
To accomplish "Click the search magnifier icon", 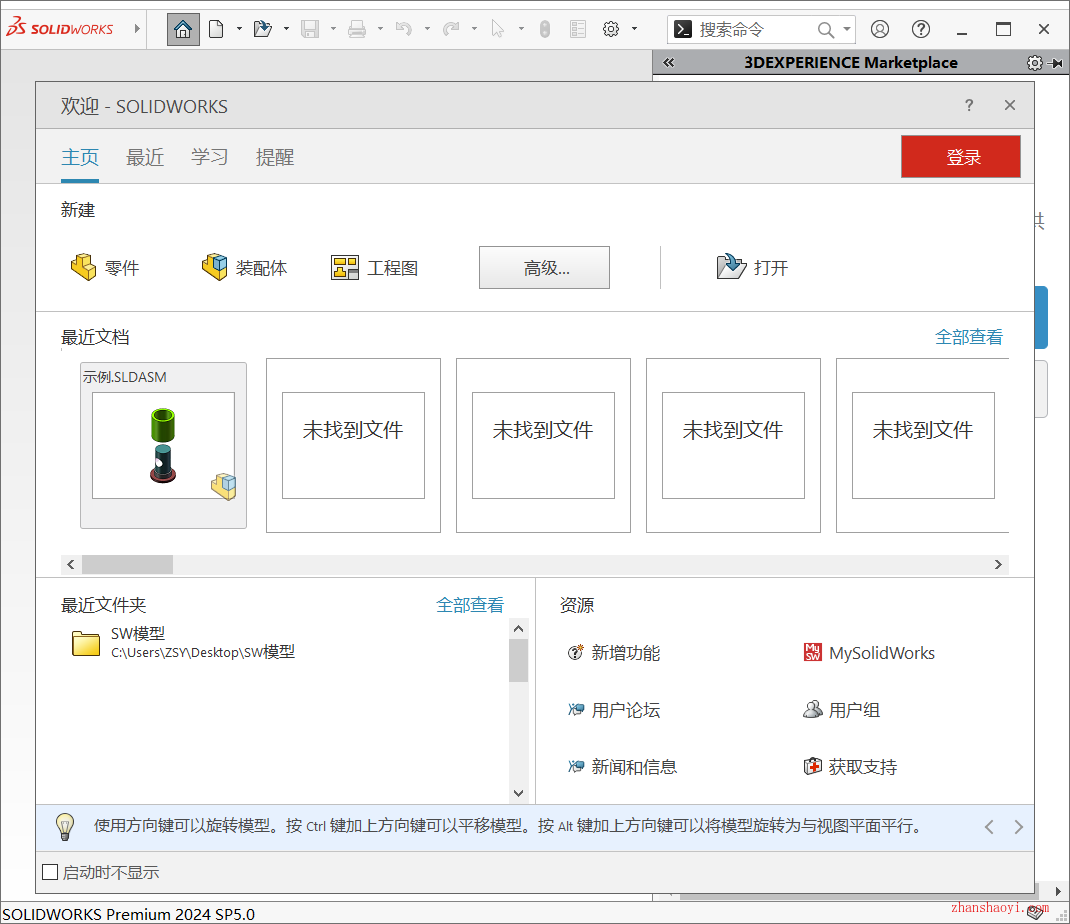I will (826, 29).
